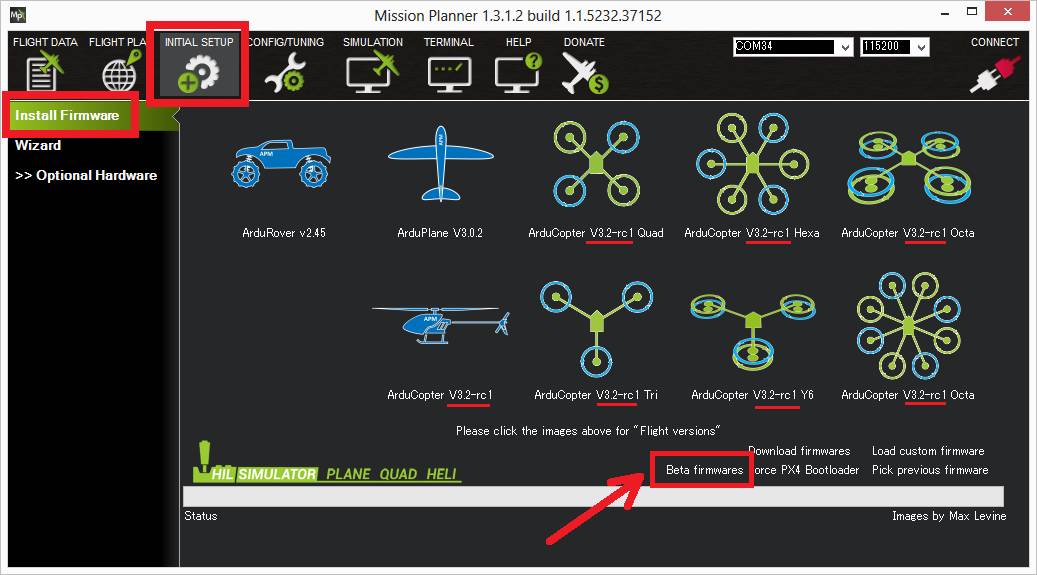Viewport: 1037px width, 575px height.
Task: Click the Beta firmwares link
Action: [704, 470]
